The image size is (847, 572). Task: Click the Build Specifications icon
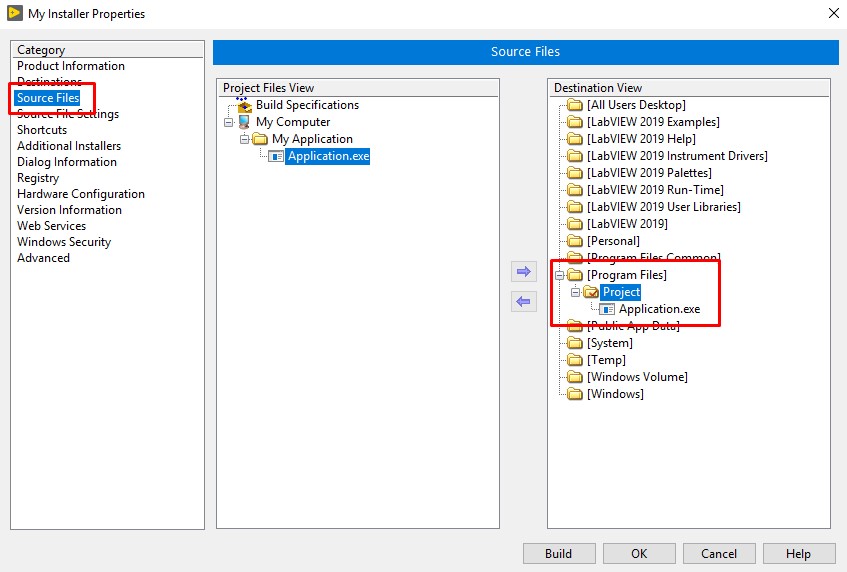point(245,105)
